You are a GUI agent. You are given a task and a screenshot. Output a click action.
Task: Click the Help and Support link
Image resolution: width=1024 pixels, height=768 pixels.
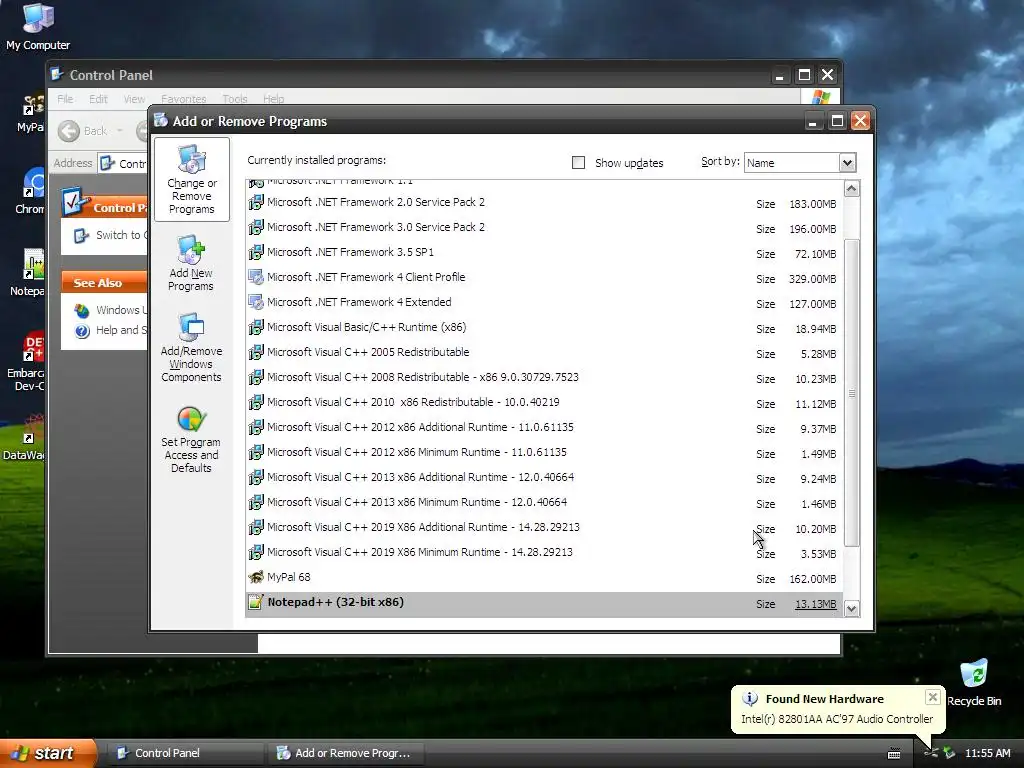coord(111,330)
